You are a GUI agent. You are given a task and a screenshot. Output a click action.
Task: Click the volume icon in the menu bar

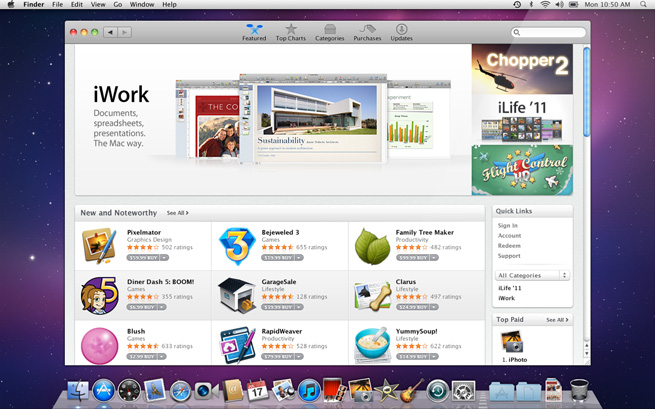[559, 5]
